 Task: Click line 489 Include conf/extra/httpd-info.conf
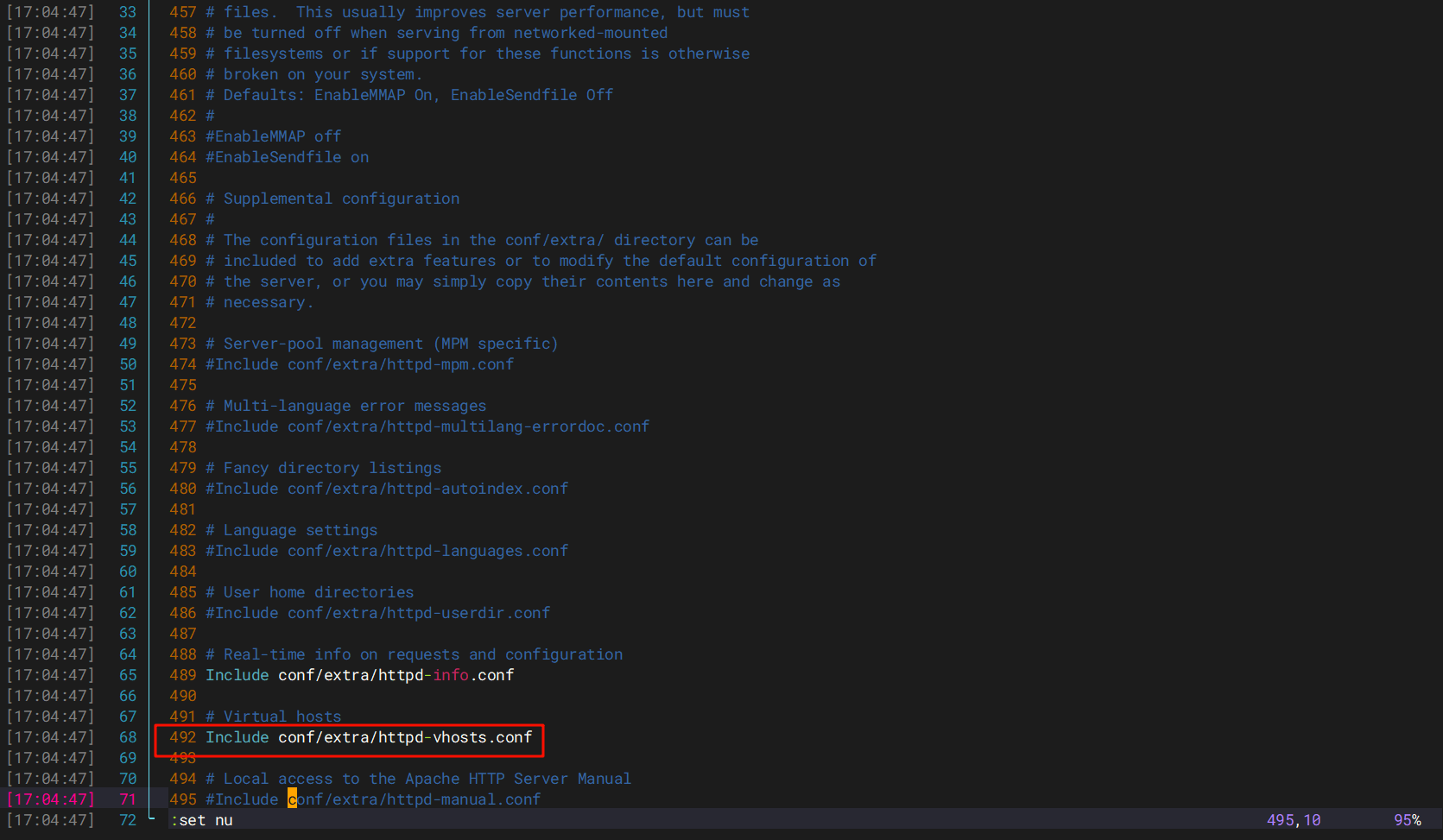pyautogui.click(x=359, y=675)
